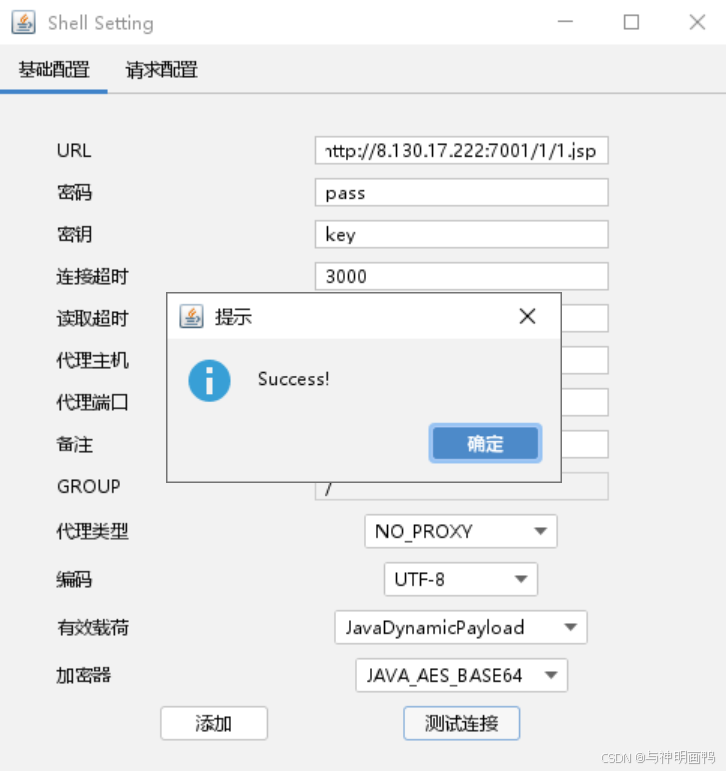Image resolution: width=726 pixels, height=771 pixels.
Task: Click the 有效载荷 label
Action: pos(92,627)
